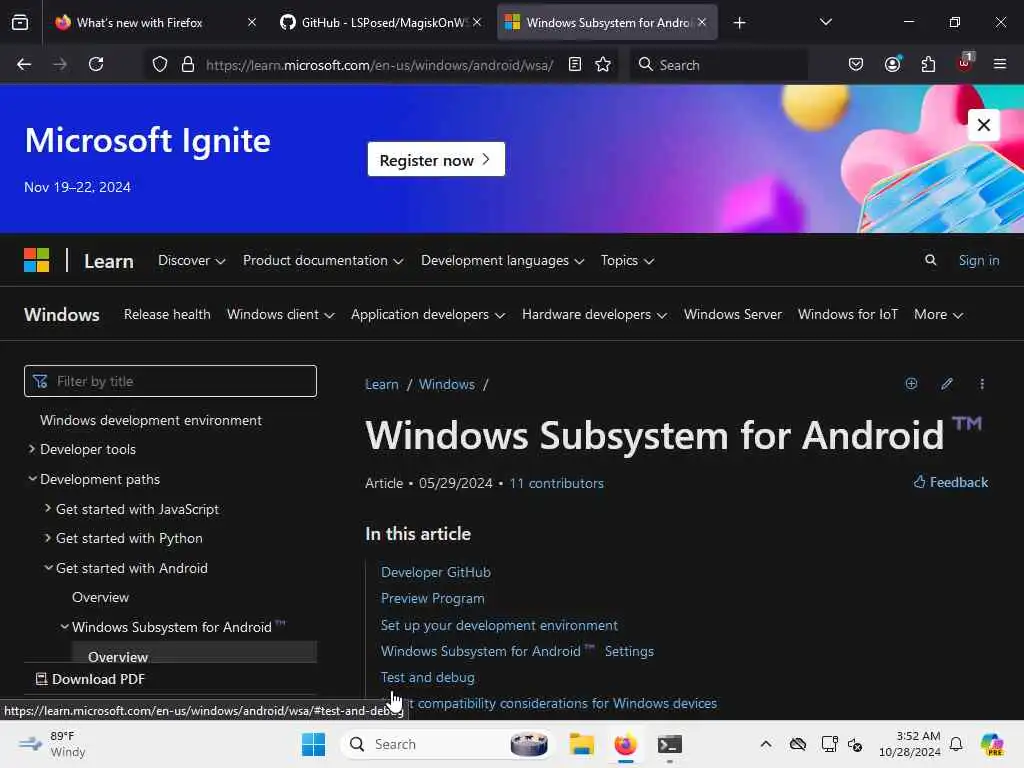
Task: Expand Application developers menu
Action: [428, 315]
